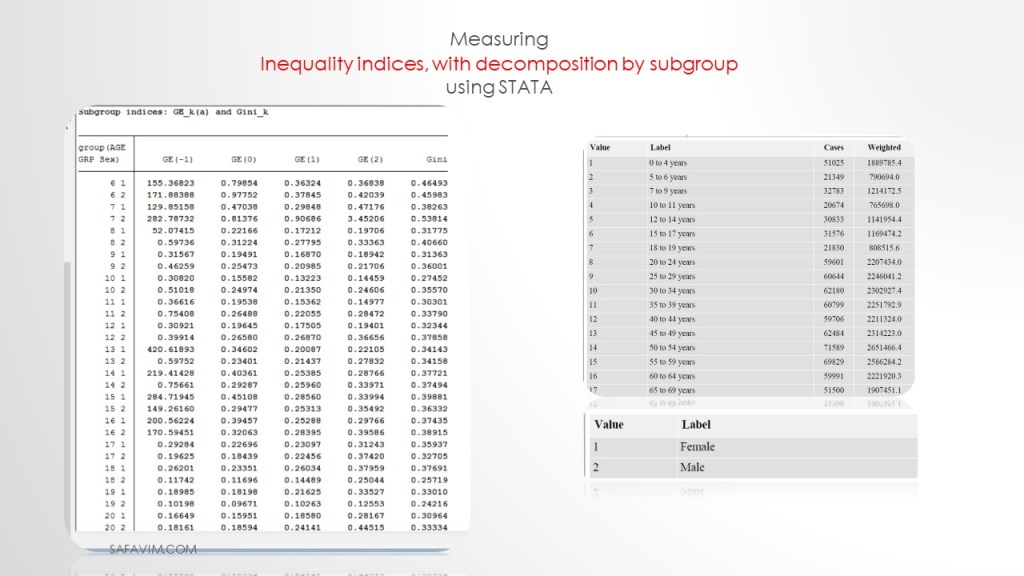Click the red 'Inequality indices' subtitle text
The height and width of the screenshot is (576, 1024).
499,64
